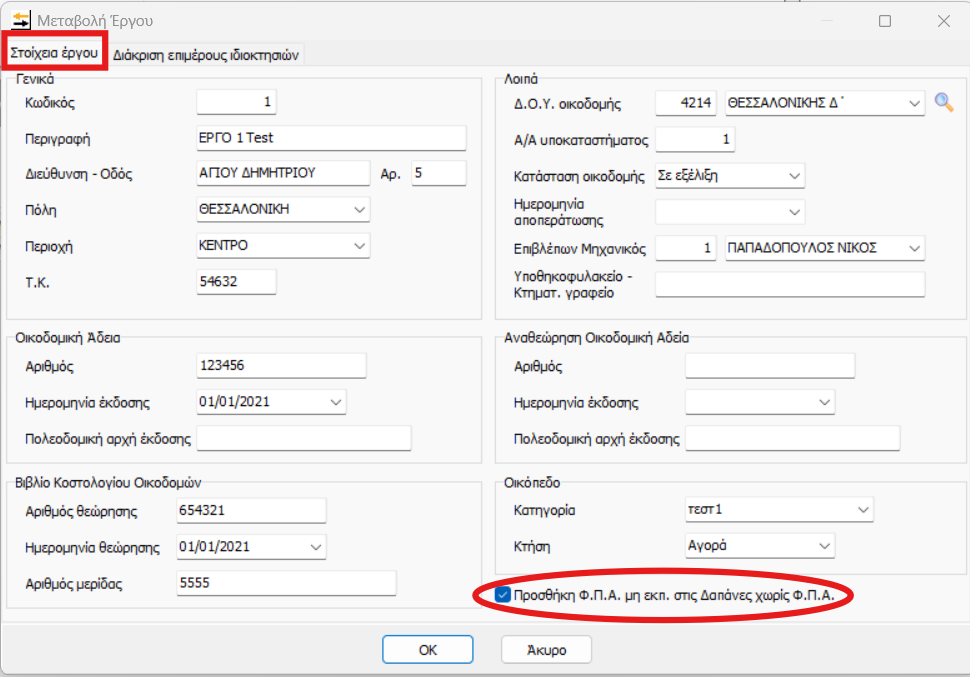The width and height of the screenshot is (970, 677).
Task: Focus the Τ.Κ. postal code field
Action: click(x=236, y=283)
